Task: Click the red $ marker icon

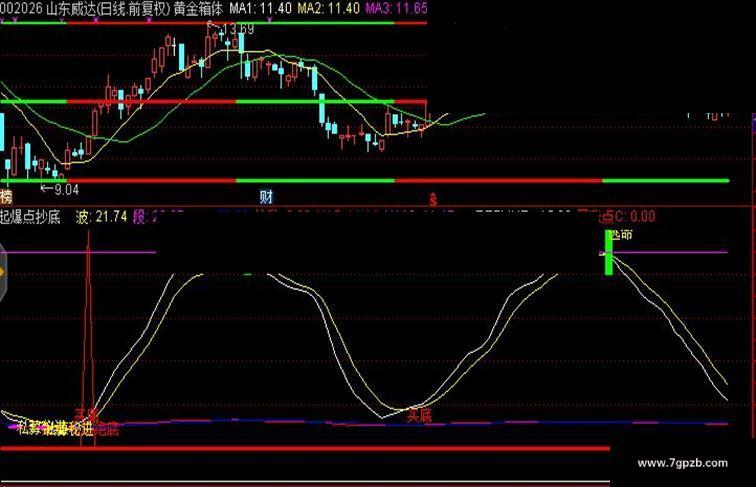Action: pyautogui.click(x=433, y=199)
